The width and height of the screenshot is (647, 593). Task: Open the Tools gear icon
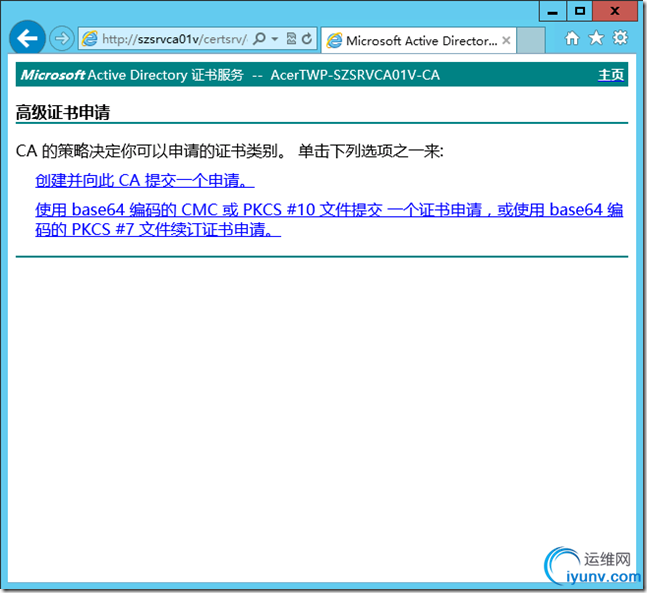click(x=620, y=38)
